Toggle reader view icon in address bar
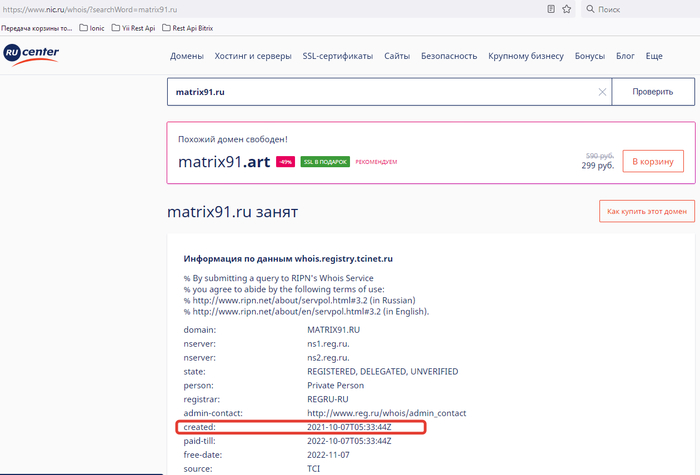Viewport: 700px width, 475px height. click(551, 9)
